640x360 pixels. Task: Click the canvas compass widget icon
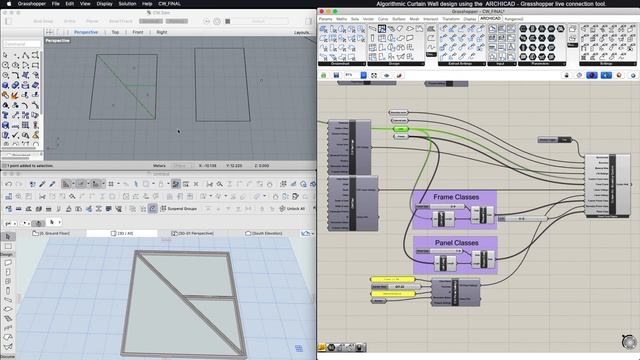(629, 341)
